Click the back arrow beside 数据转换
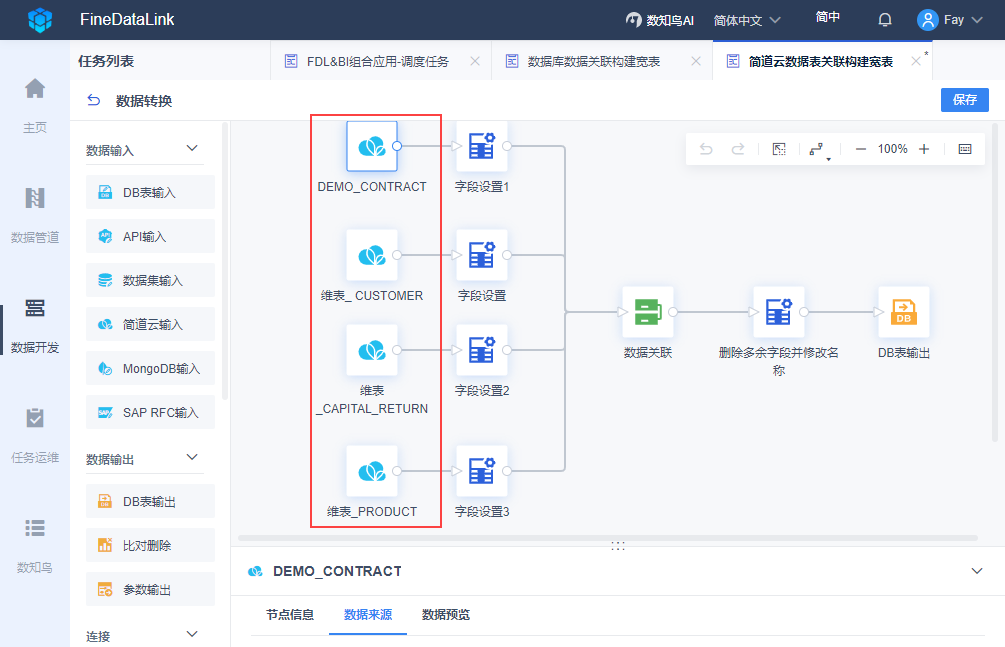 (x=94, y=100)
